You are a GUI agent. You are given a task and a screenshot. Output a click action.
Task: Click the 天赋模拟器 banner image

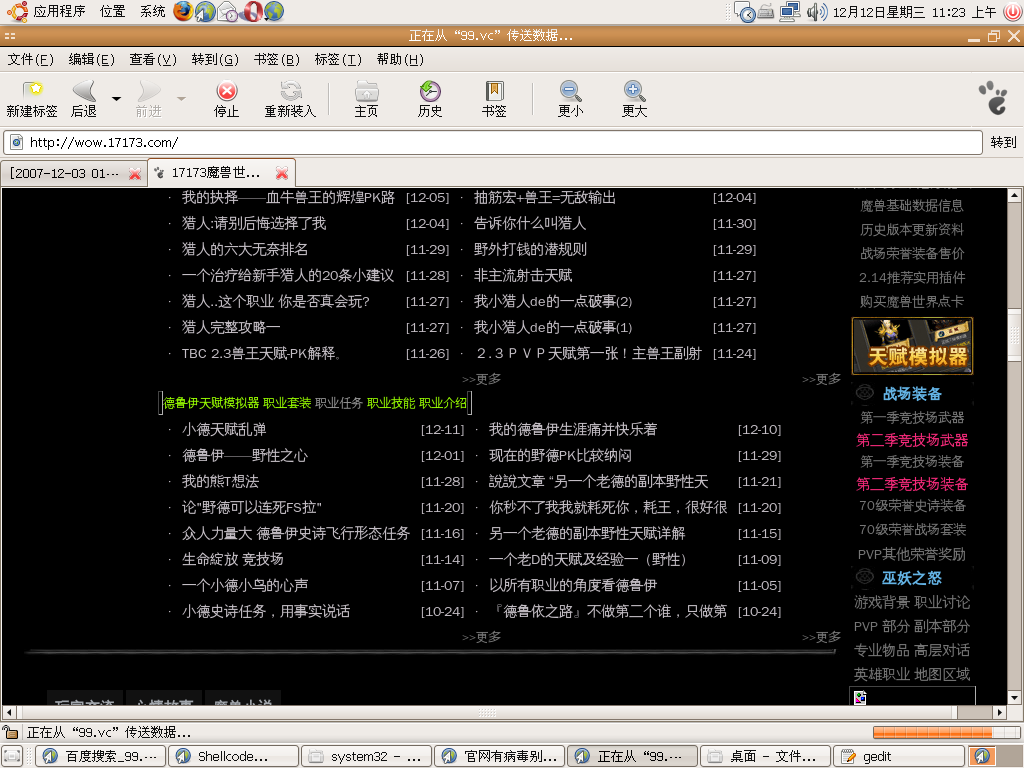pos(912,346)
